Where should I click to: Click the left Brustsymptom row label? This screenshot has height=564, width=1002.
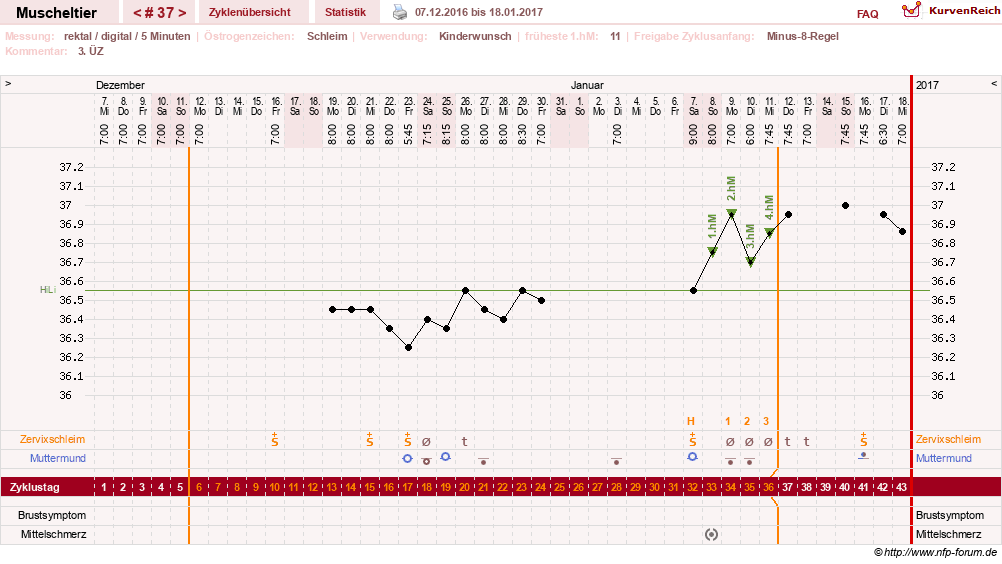click(x=52, y=515)
